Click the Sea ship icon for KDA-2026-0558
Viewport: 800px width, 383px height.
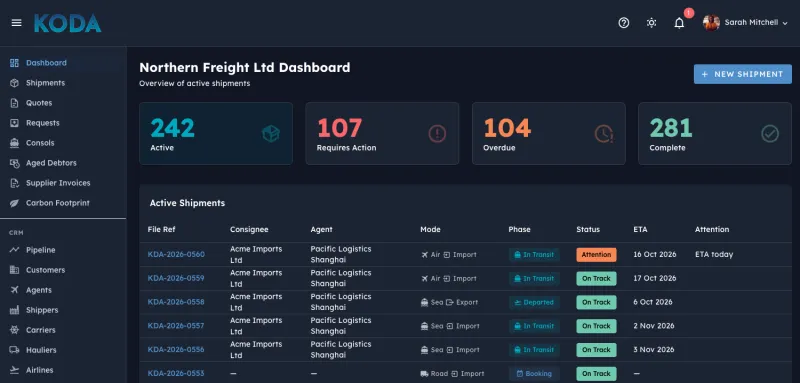[424, 302]
